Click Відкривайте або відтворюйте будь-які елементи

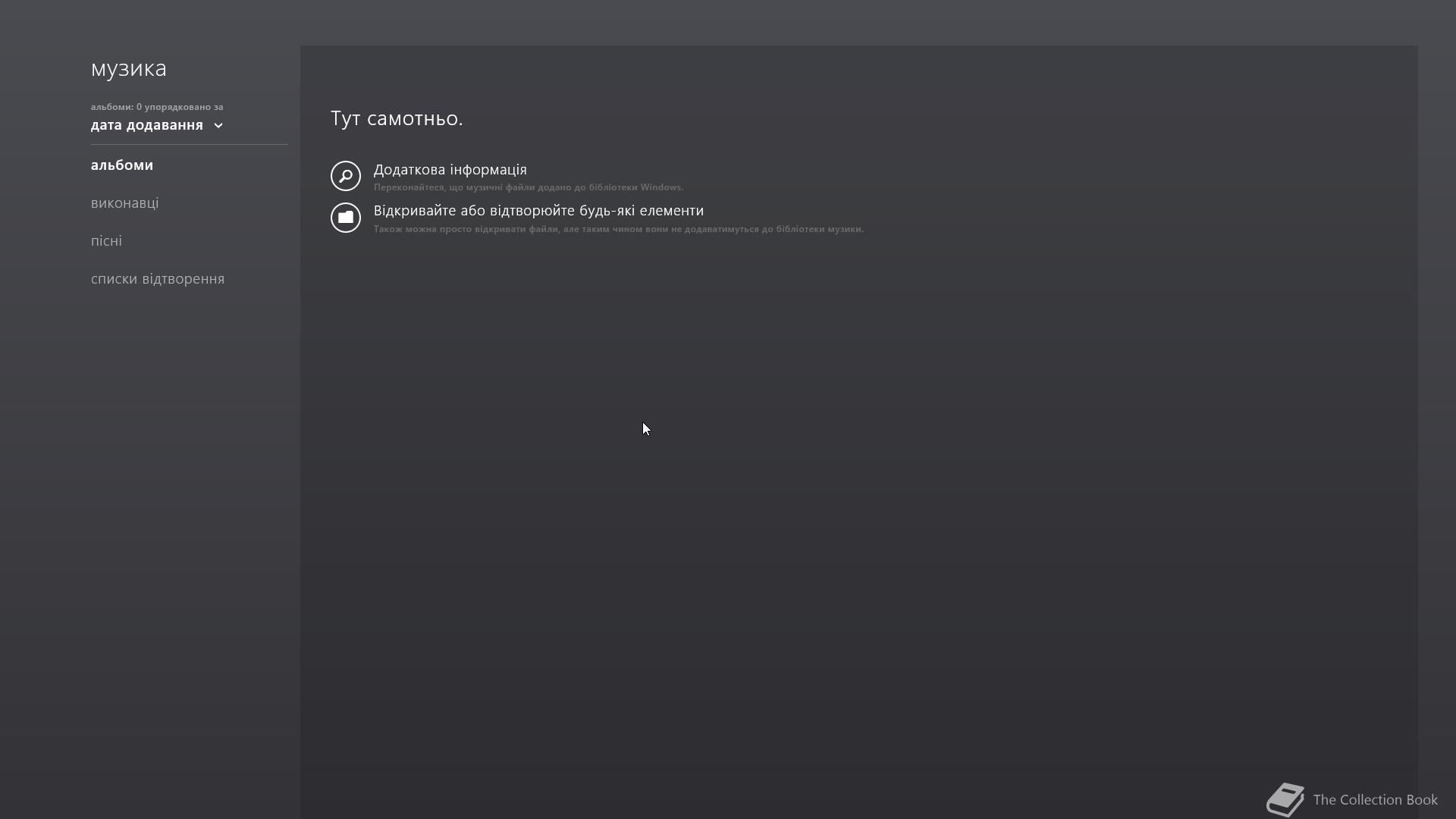click(538, 211)
